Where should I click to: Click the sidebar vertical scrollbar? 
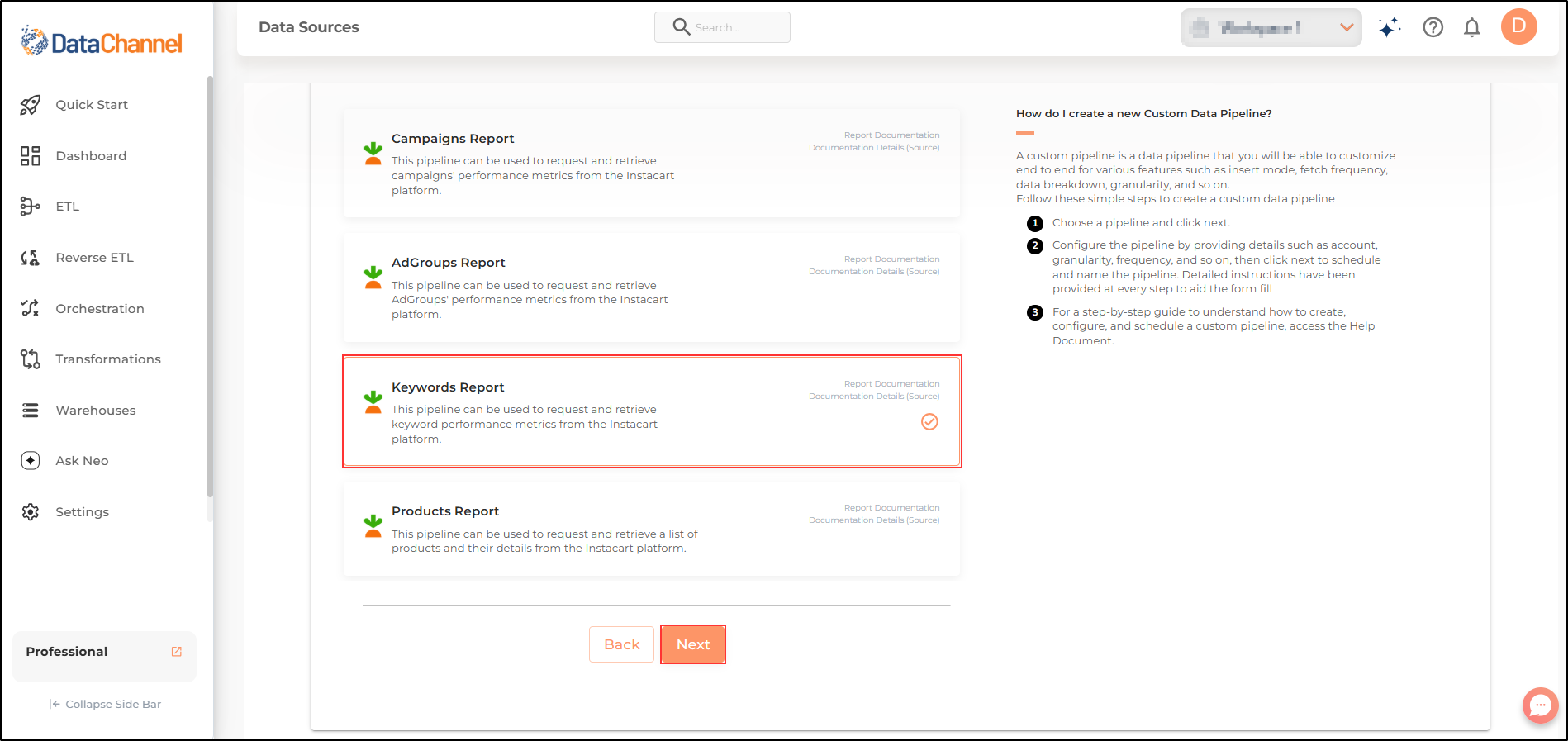click(210, 286)
